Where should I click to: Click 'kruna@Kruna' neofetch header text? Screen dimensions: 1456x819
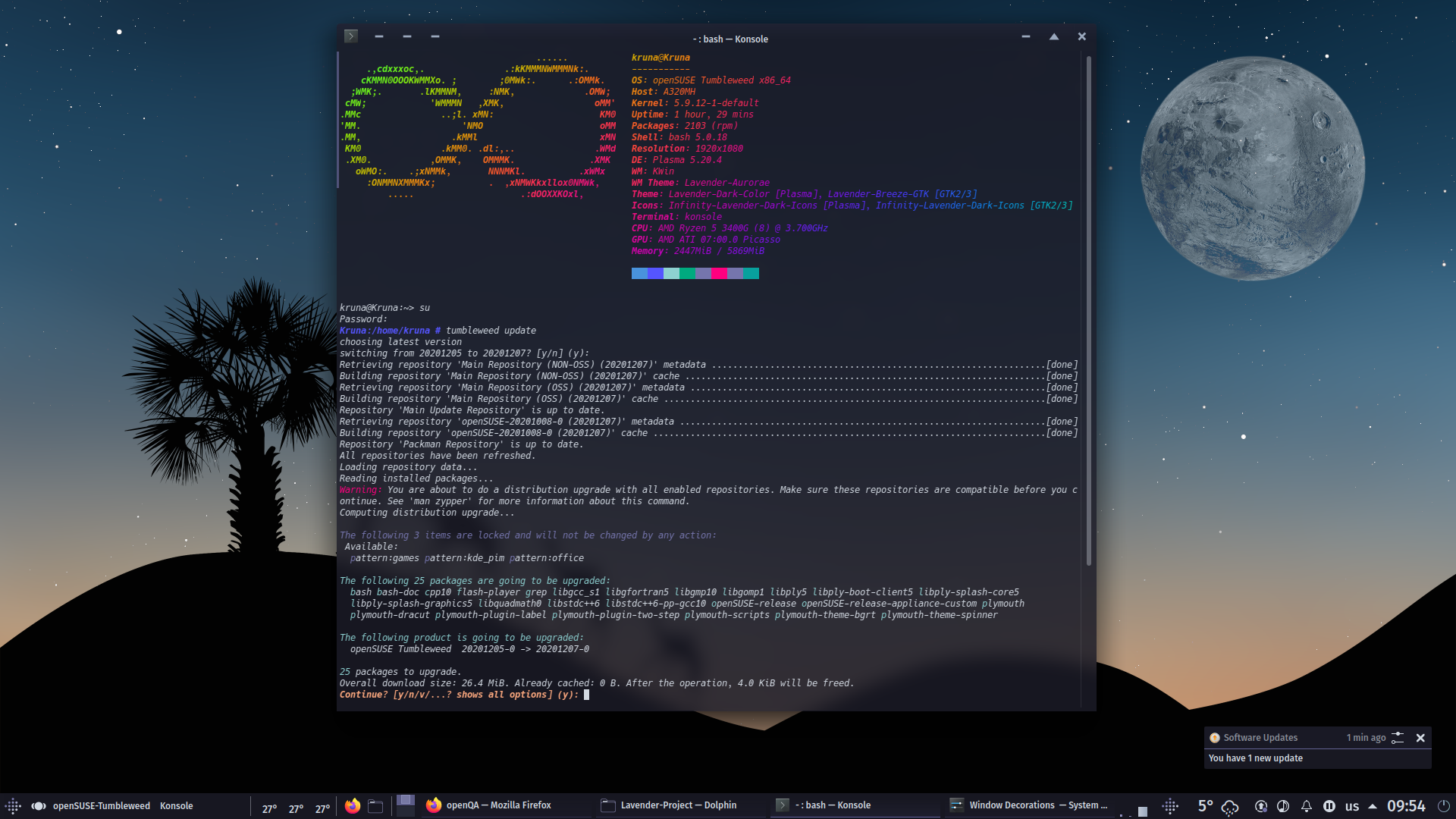661,58
